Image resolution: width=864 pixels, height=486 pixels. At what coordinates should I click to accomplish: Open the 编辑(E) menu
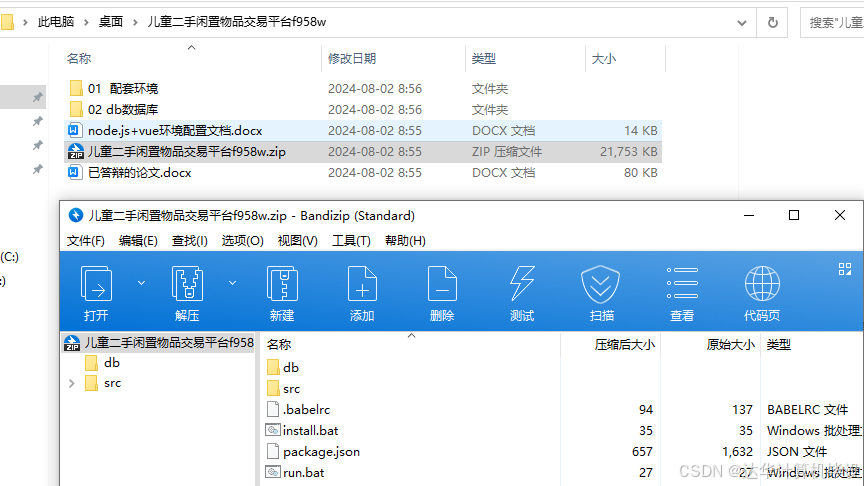click(138, 241)
